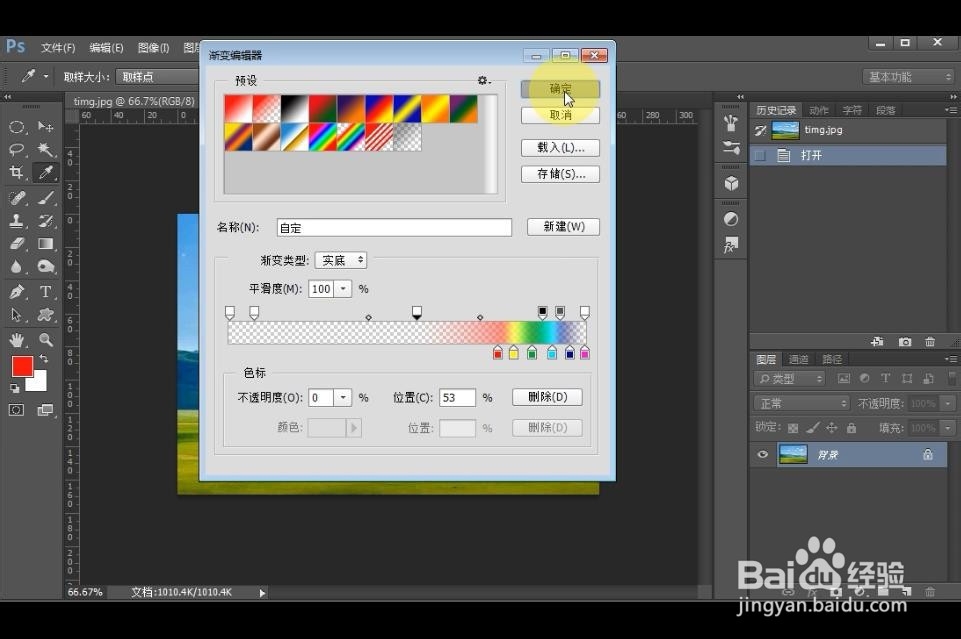Viewport: 961px width, 639px height.
Task: Select the Horizontal Type tool
Action: click(x=45, y=292)
